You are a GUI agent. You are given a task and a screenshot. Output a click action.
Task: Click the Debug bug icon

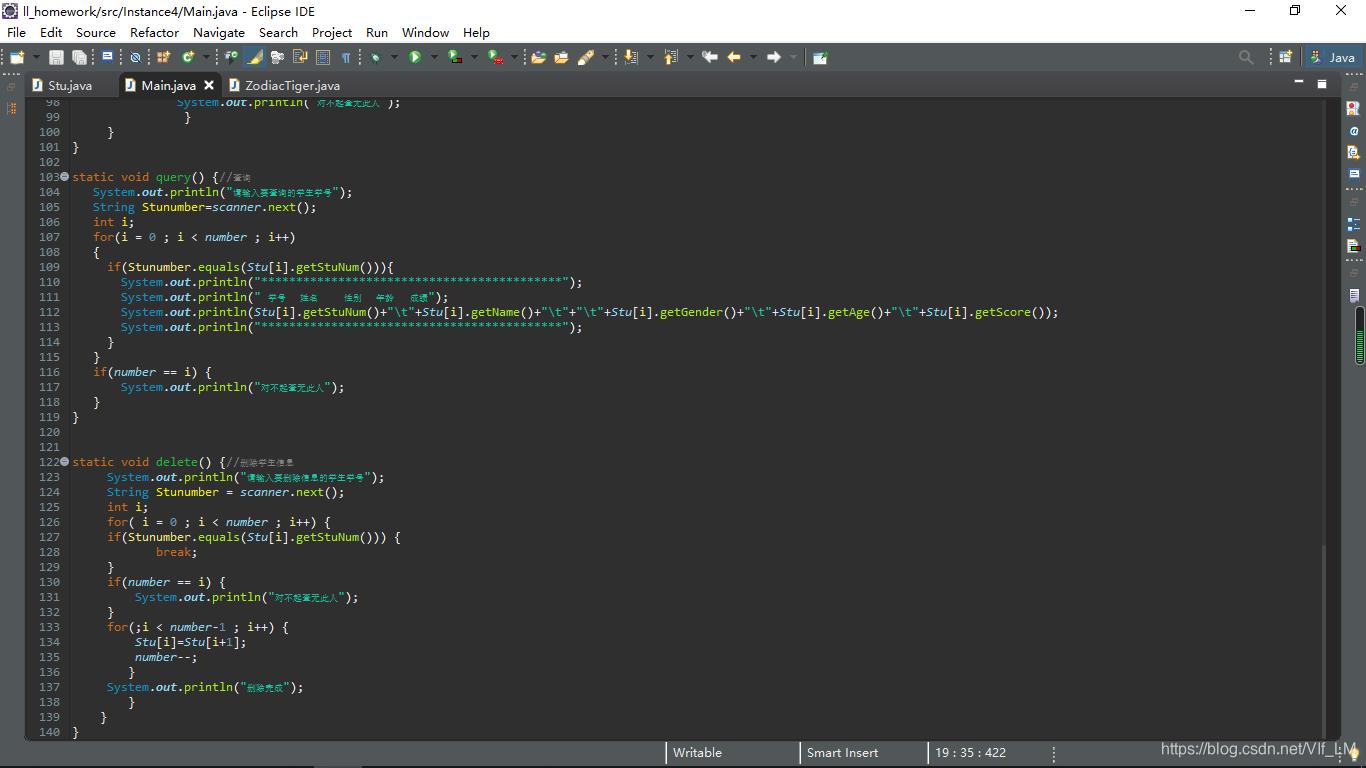point(375,57)
